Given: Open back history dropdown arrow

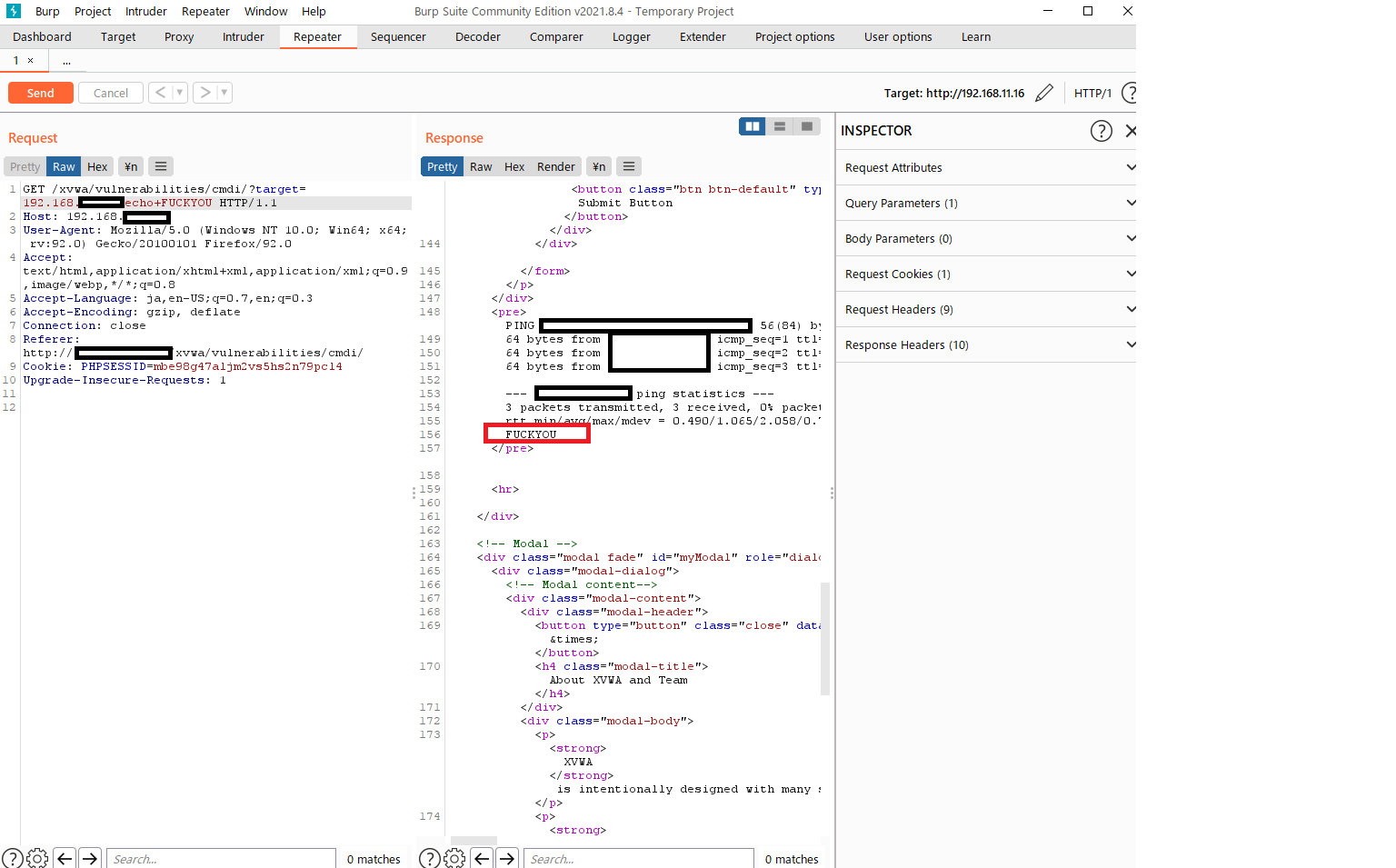Looking at the screenshot, I should click(x=180, y=93).
